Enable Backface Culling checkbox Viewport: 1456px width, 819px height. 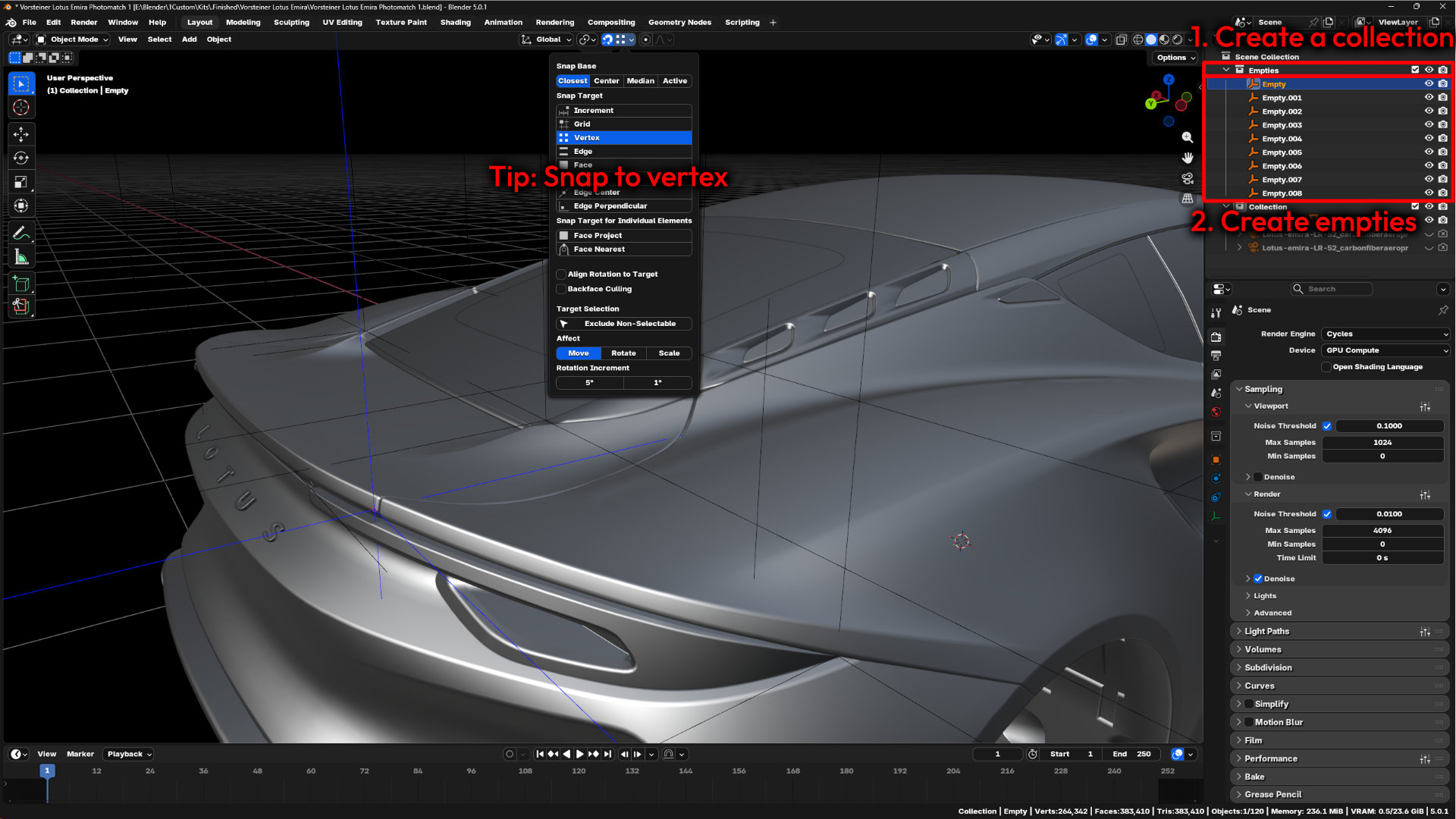click(x=561, y=289)
